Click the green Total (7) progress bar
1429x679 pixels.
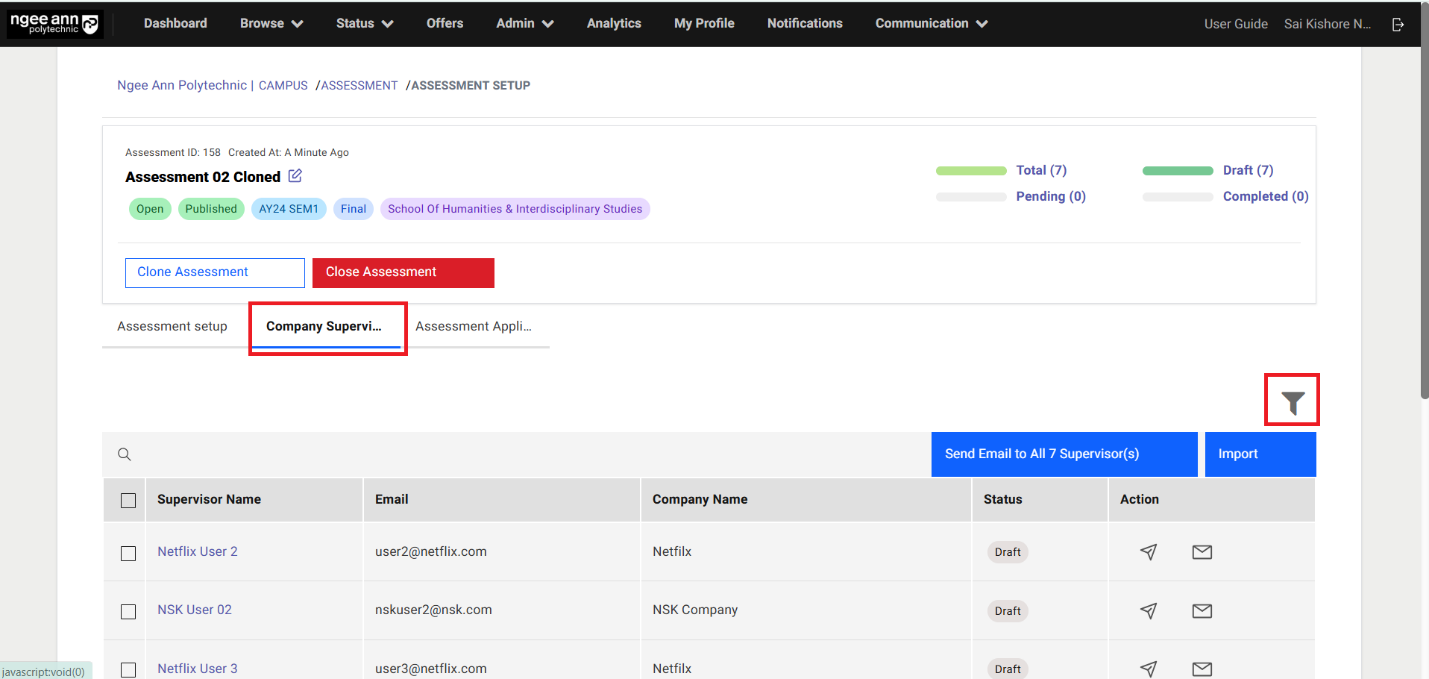(x=971, y=171)
